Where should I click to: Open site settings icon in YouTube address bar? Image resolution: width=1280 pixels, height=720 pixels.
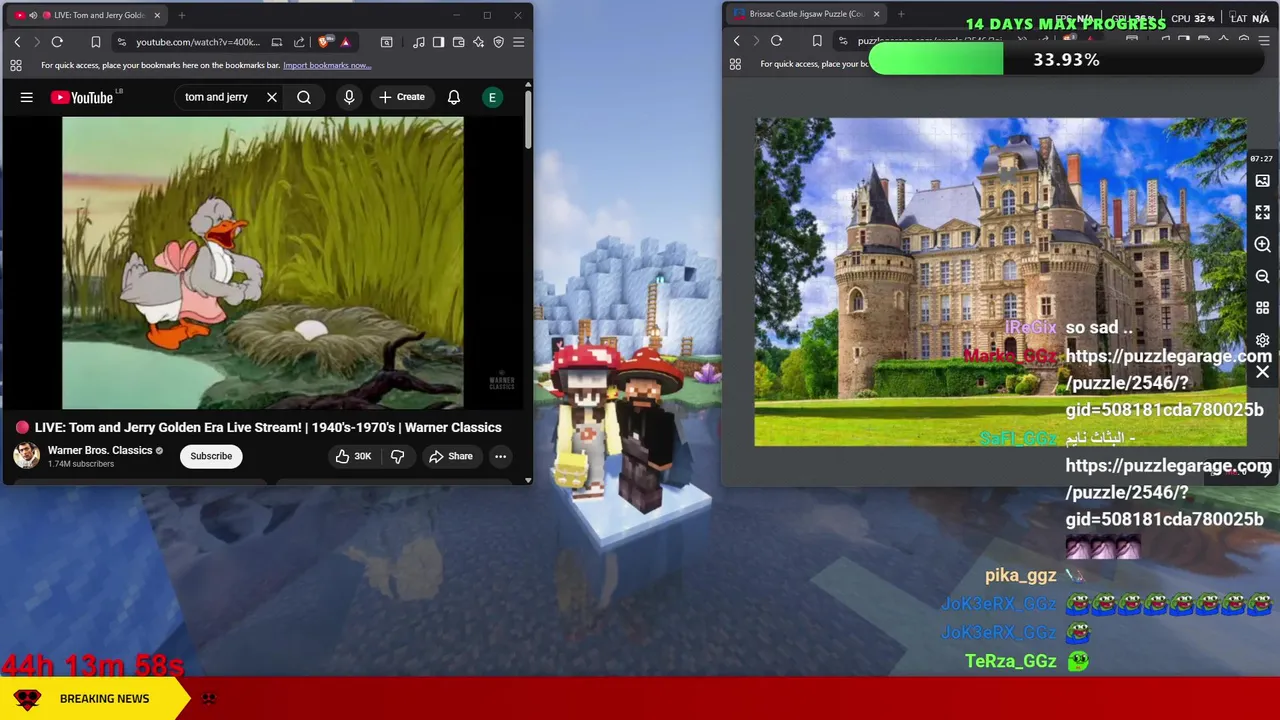121,42
